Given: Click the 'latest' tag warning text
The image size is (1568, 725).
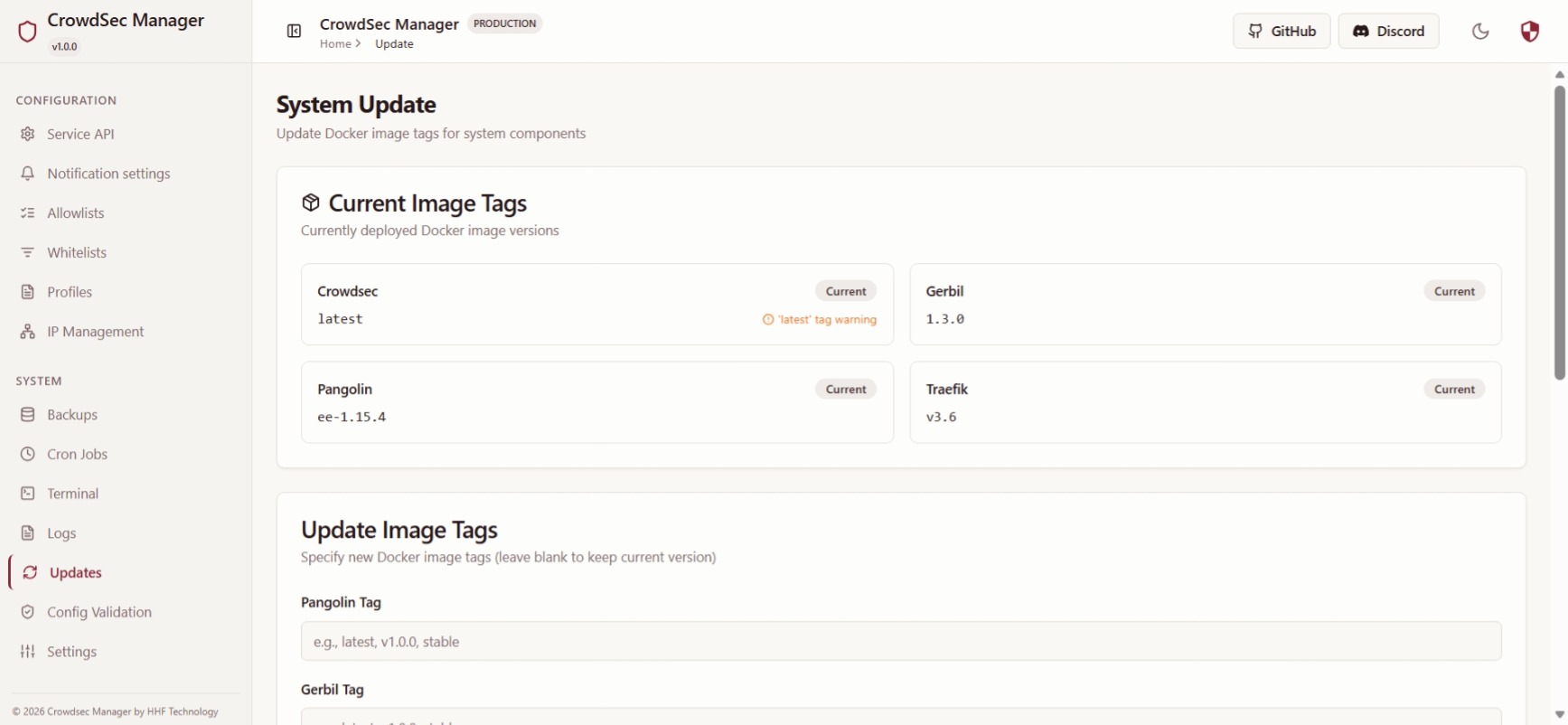Looking at the screenshot, I should click(827, 320).
